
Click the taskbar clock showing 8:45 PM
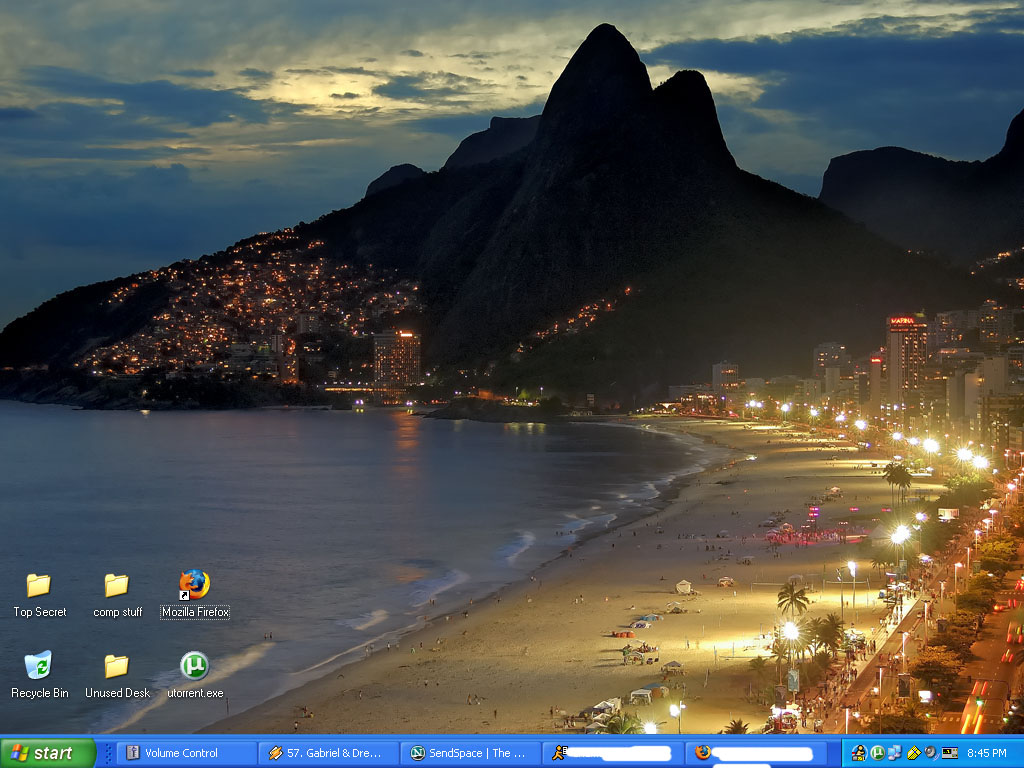tap(987, 753)
